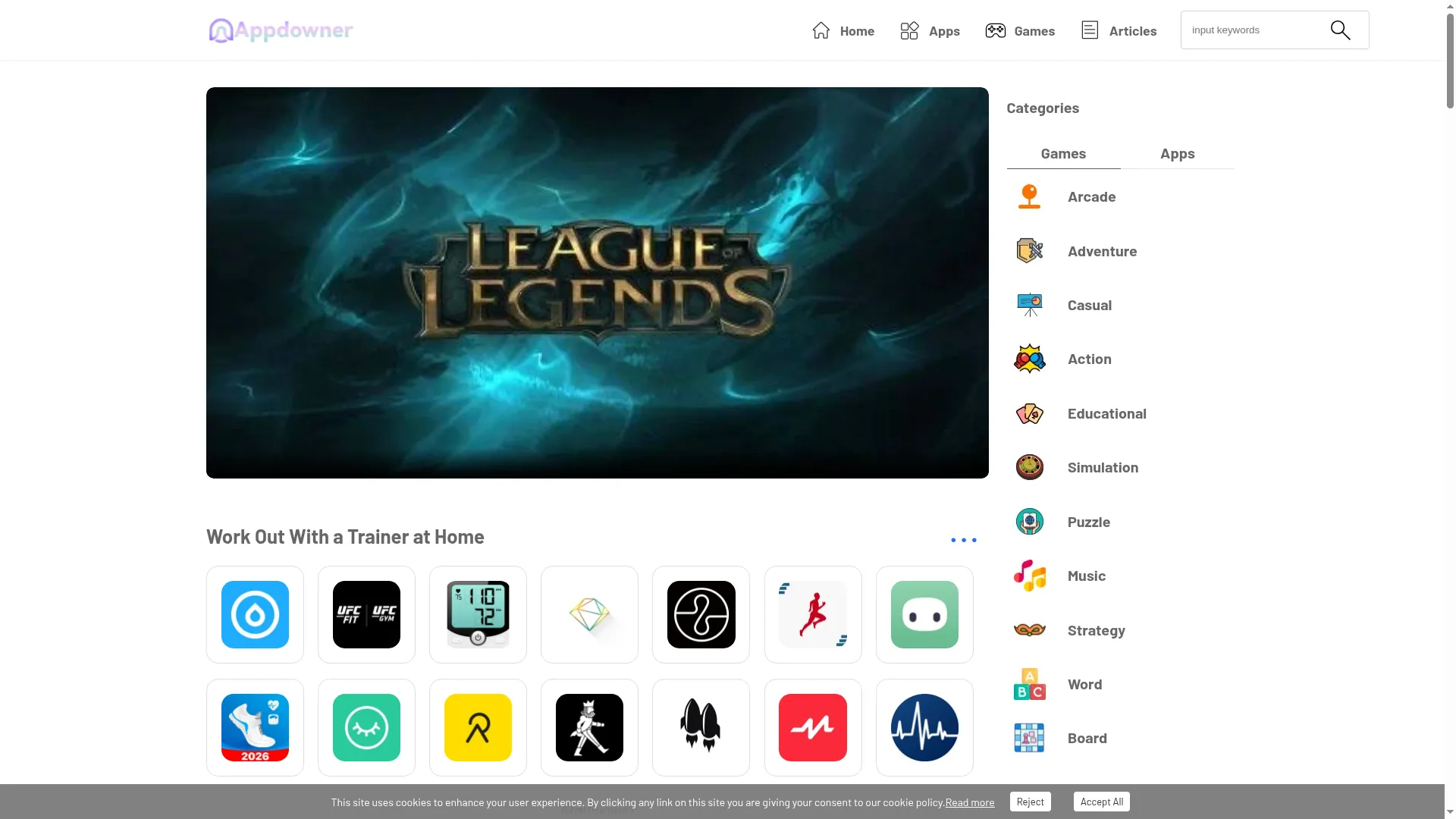This screenshot has height=819, width=1456.
Task: Go to Home in the navigation bar
Action: (x=843, y=30)
